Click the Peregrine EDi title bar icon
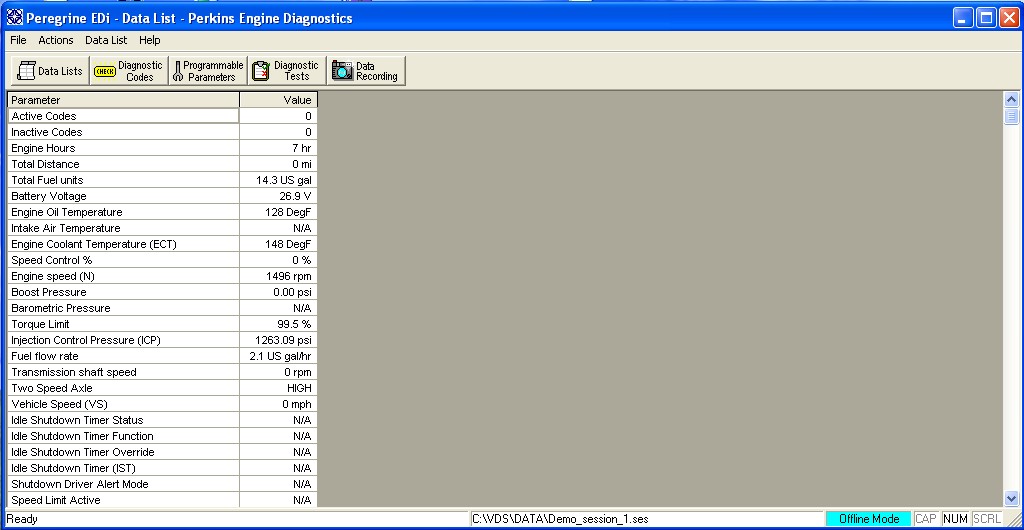The height and width of the screenshot is (530, 1024). pyautogui.click(x=14, y=18)
